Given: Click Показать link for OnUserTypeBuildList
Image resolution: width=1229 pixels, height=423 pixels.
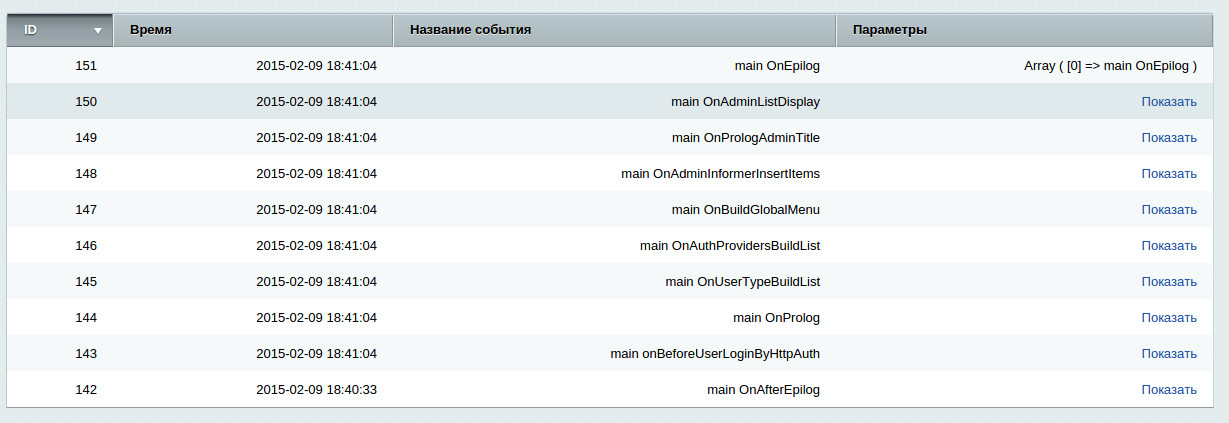Looking at the screenshot, I should pyautogui.click(x=1168, y=282).
